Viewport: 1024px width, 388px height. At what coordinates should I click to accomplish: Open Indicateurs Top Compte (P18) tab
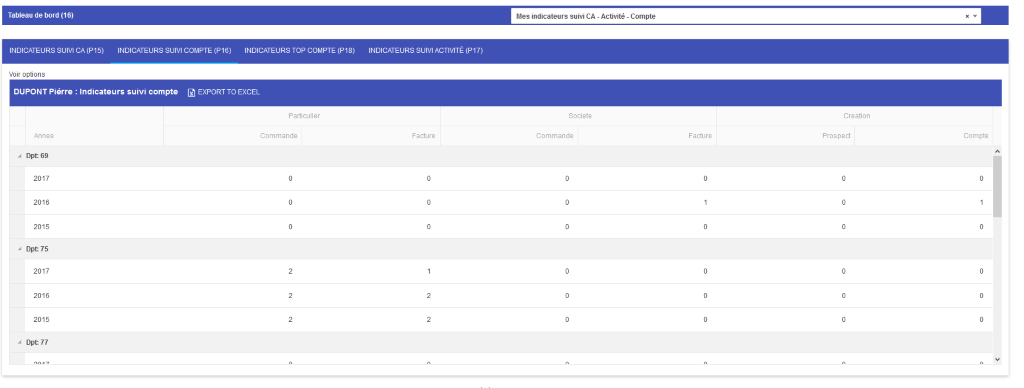pyautogui.click(x=299, y=50)
